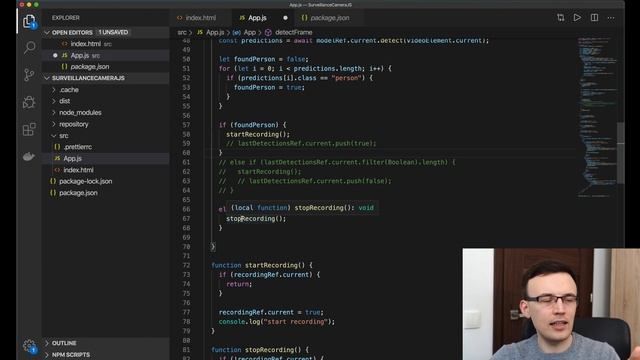Screen dimensions: 640x360
Task: Click the foundPerson = true statement
Action: click(269, 87)
